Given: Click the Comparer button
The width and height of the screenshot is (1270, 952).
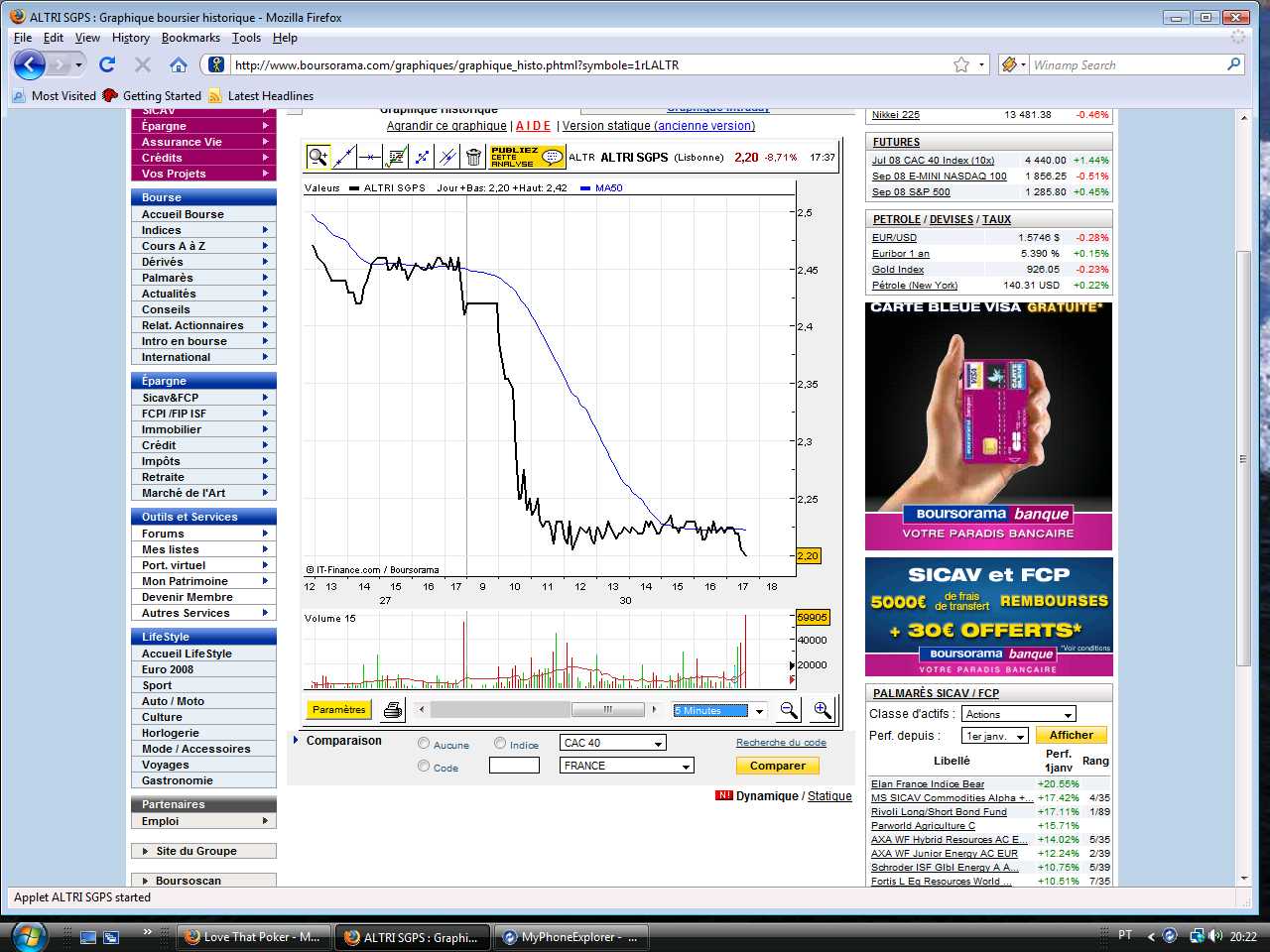Looking at the screenshot, I should (x=778, y=766).
